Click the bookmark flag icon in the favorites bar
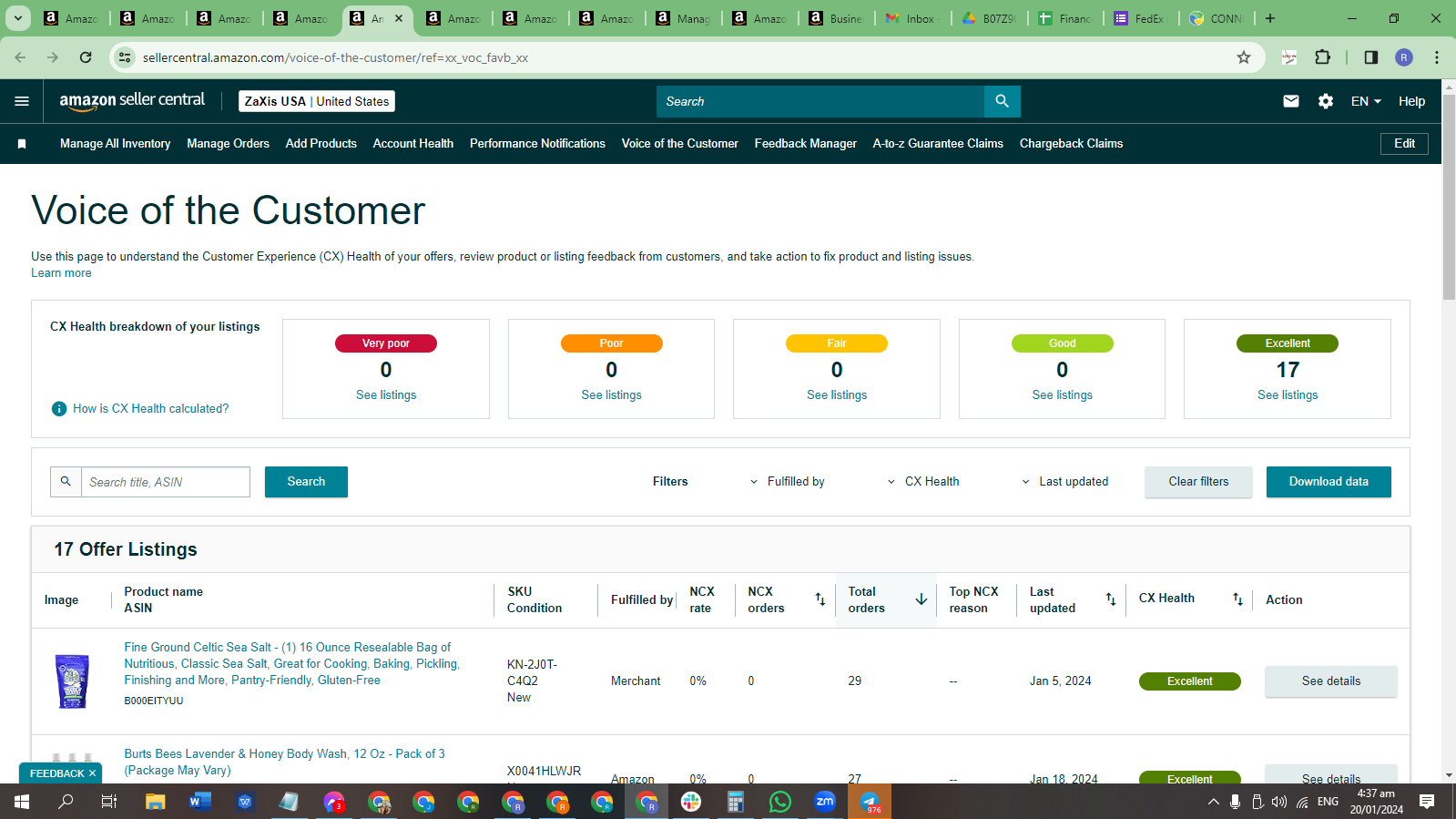The height and width of the screenshot is (819, 1456). 22,144
